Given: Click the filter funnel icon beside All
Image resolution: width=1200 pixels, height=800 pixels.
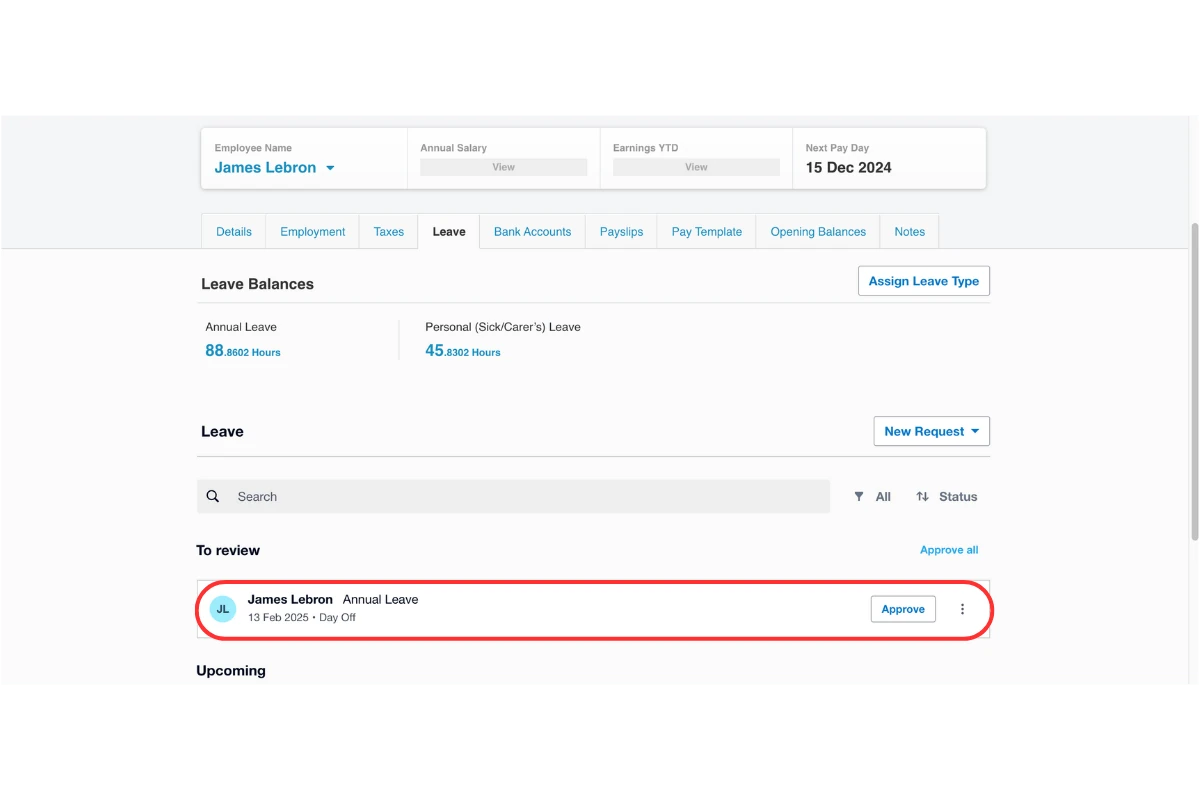Looking at the screenshot, I should click(859, 496).
